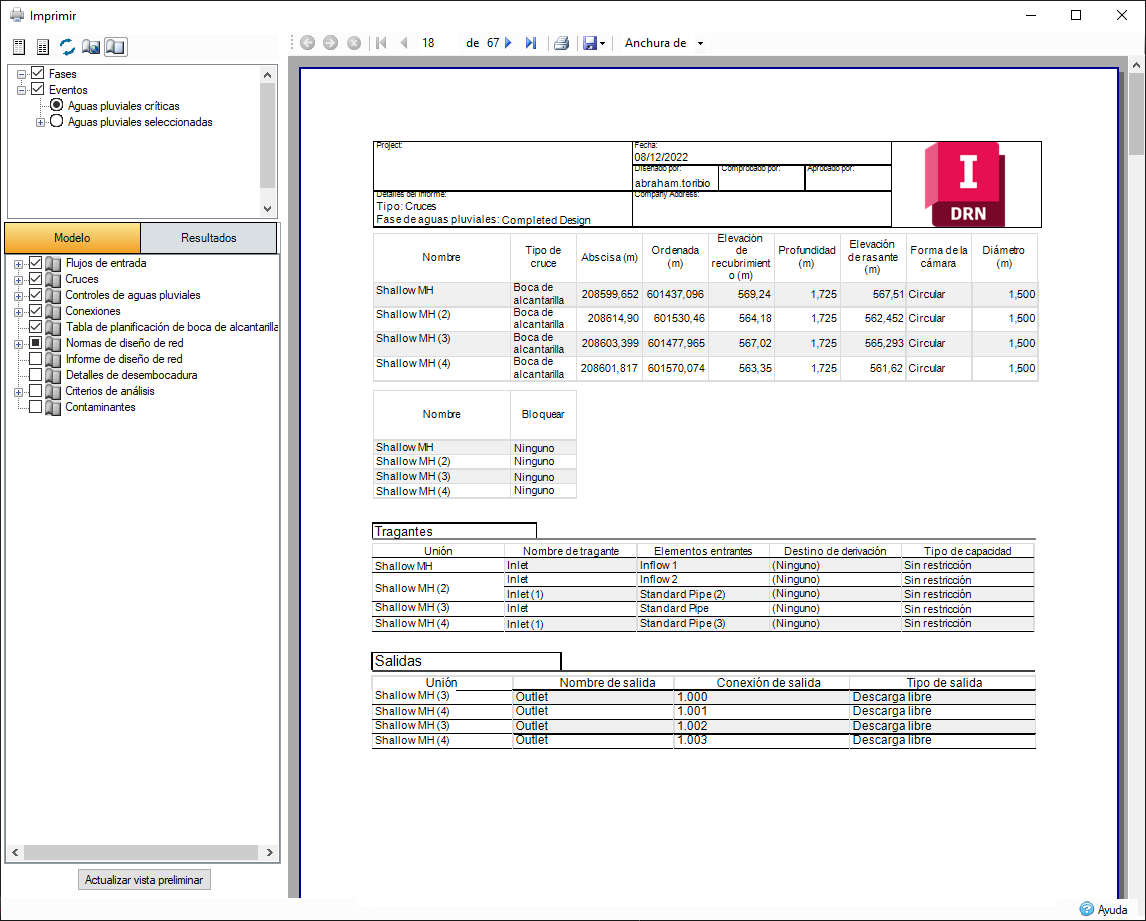Image resolution: width=1146 pixels, height=921 pixels.
Task: Click the Imprimir printer title icon
Action: (17, 15)
